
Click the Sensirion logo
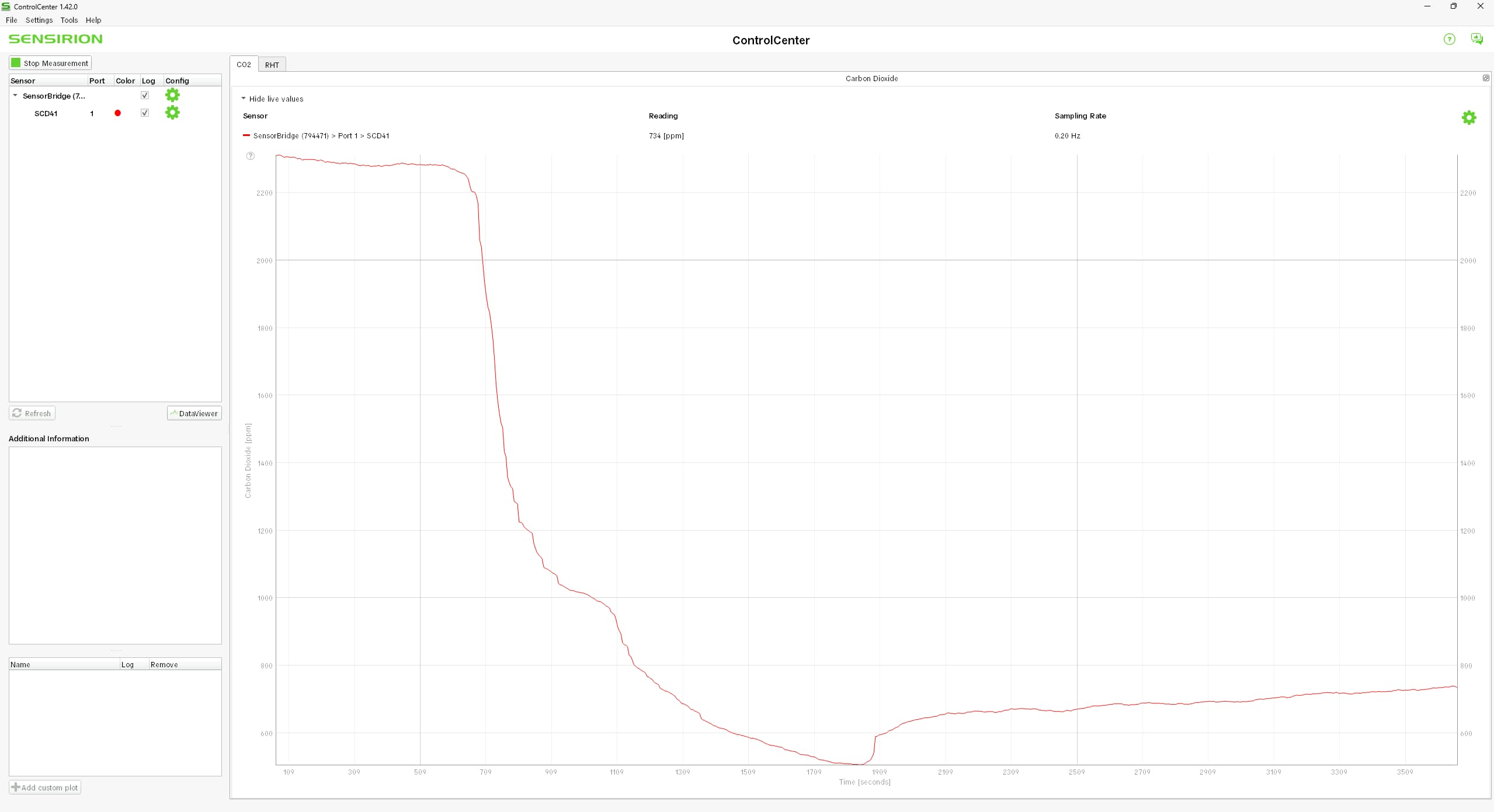coord(55,39)
